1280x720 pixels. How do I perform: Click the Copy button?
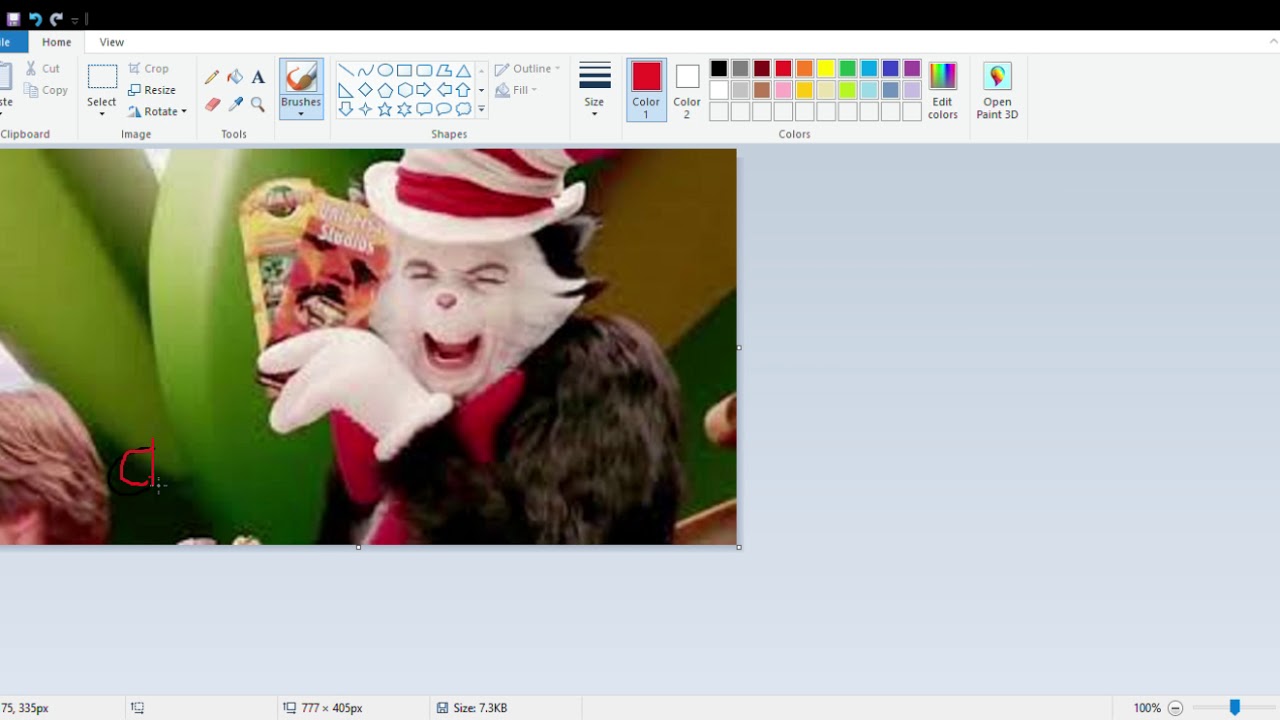point(46,90)
